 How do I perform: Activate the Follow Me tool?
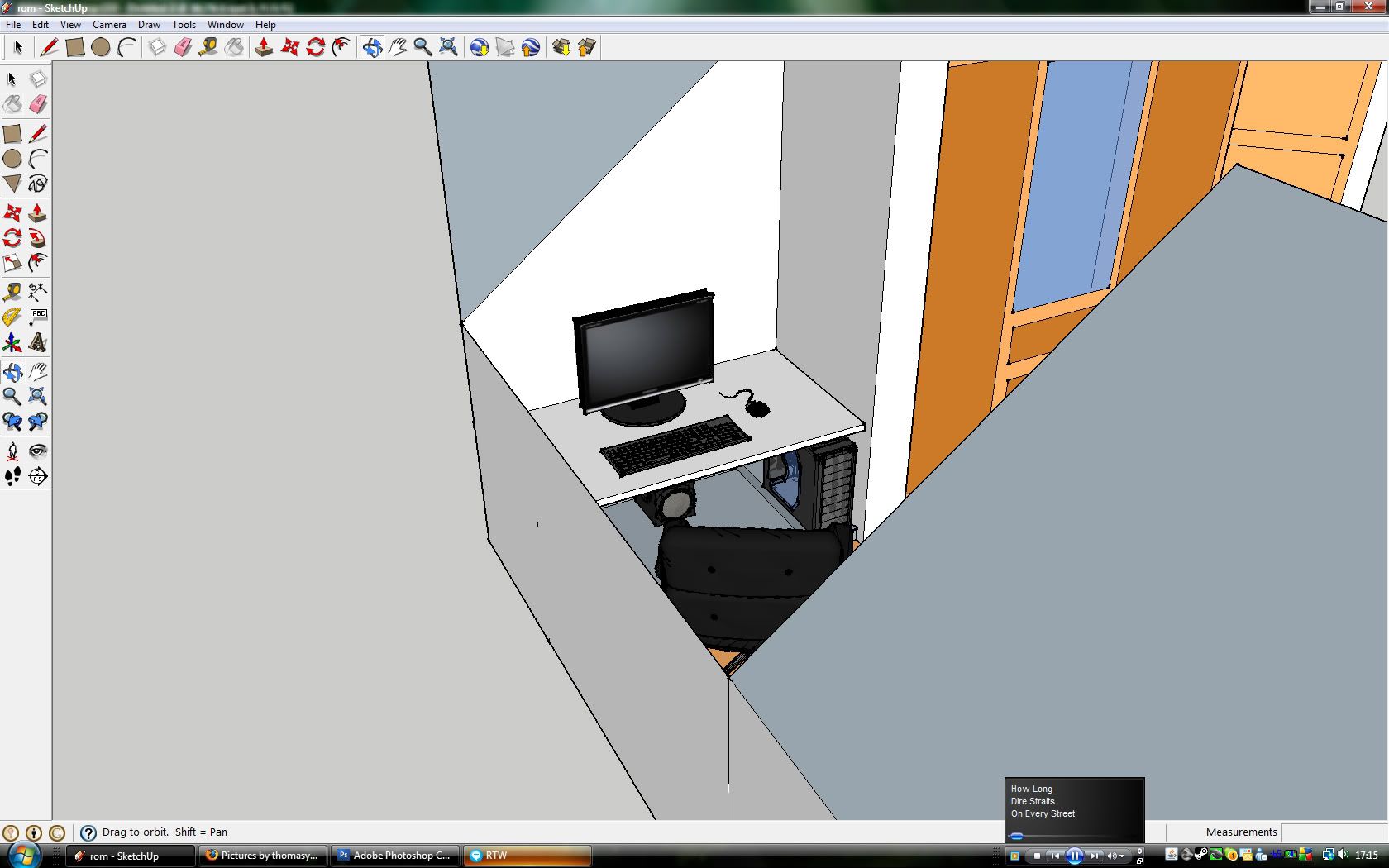[37, 239]
